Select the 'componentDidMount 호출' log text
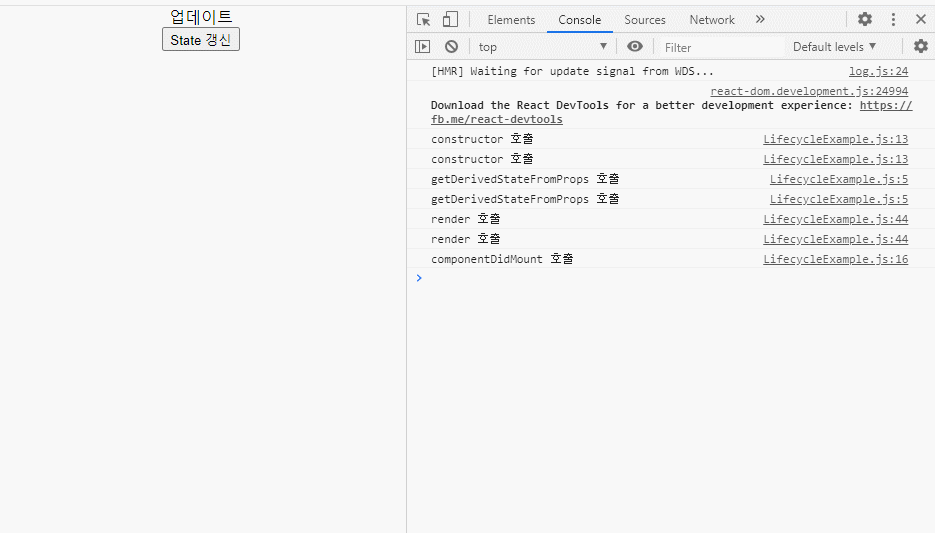This screenshot has height=533, width=935. click(502, 259)
